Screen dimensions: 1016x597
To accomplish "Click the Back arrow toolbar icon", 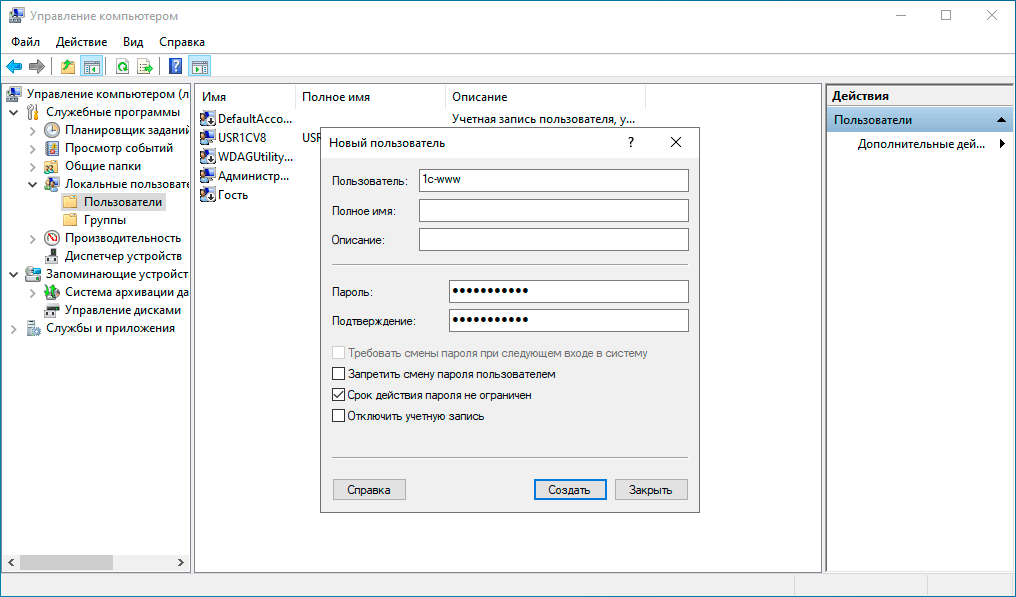I will point(14,66).
